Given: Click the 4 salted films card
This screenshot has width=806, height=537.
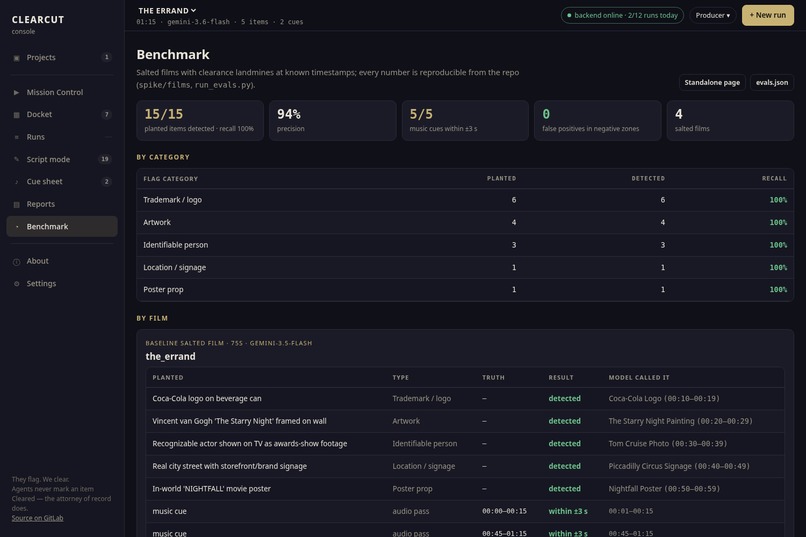Looking at the screenshot, I should pos(730,121).
